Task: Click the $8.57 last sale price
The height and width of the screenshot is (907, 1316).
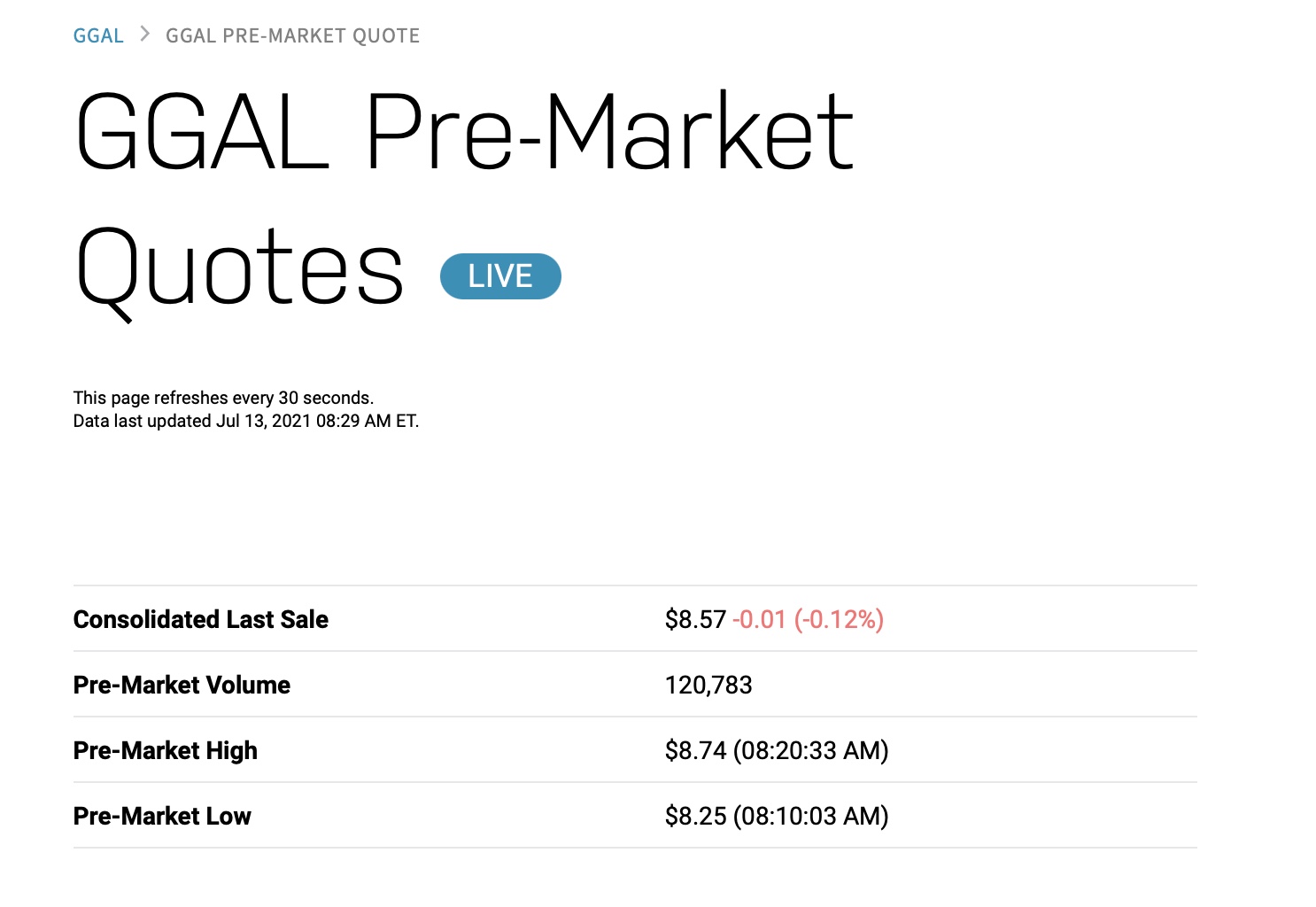Action: 696,619
